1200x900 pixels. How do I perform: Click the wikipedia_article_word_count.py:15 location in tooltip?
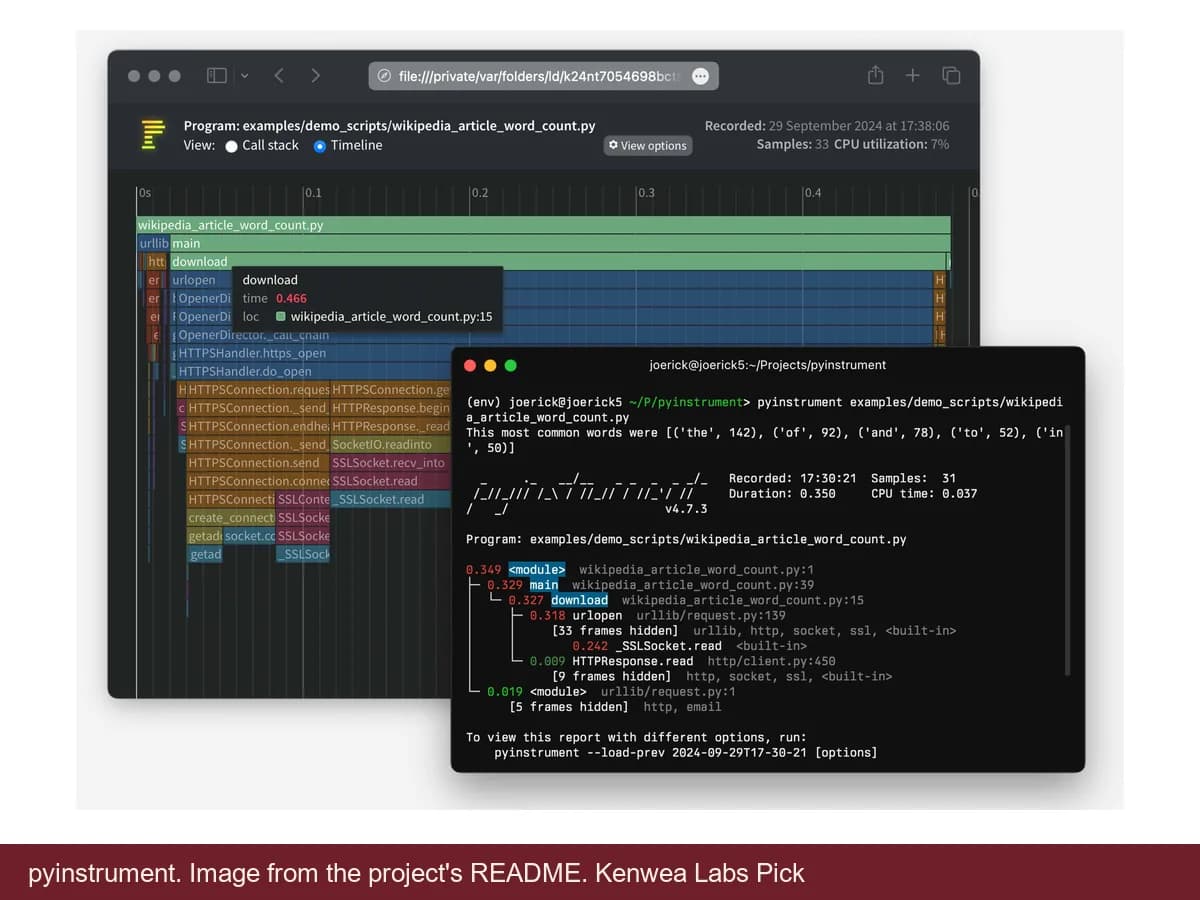coord(392,317)
